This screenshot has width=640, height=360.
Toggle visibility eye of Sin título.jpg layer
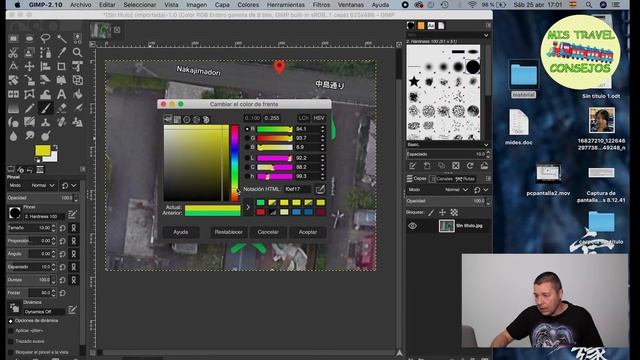click(x=413, y=226)
